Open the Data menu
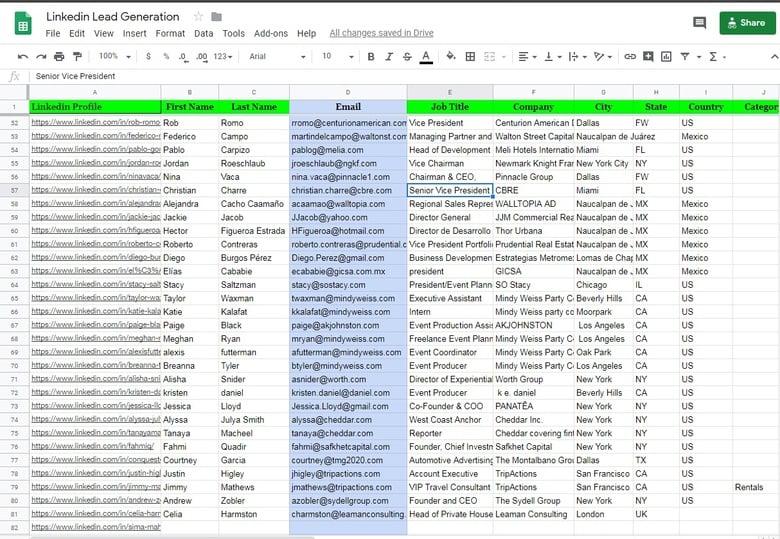The height and width of the screenshot is (539, 780). coord(203,33)
